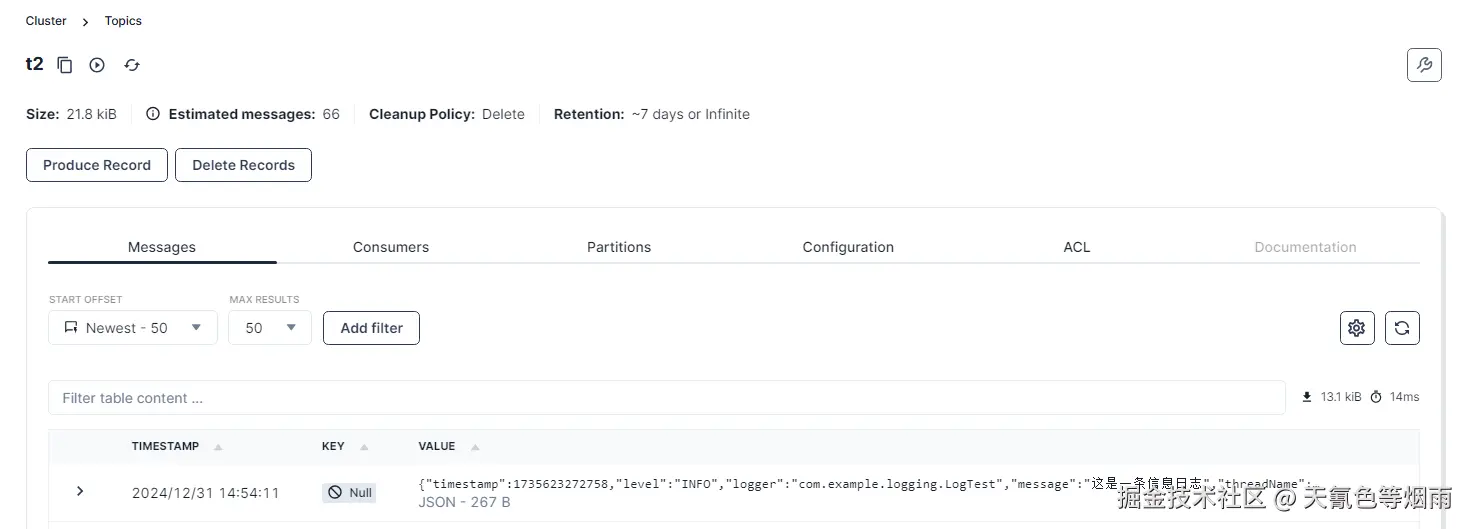Sort by Timestamp column
Image resolution: width=1470 pixels, height=529 pixels.
pyautogui.click(x=218, y=447)
